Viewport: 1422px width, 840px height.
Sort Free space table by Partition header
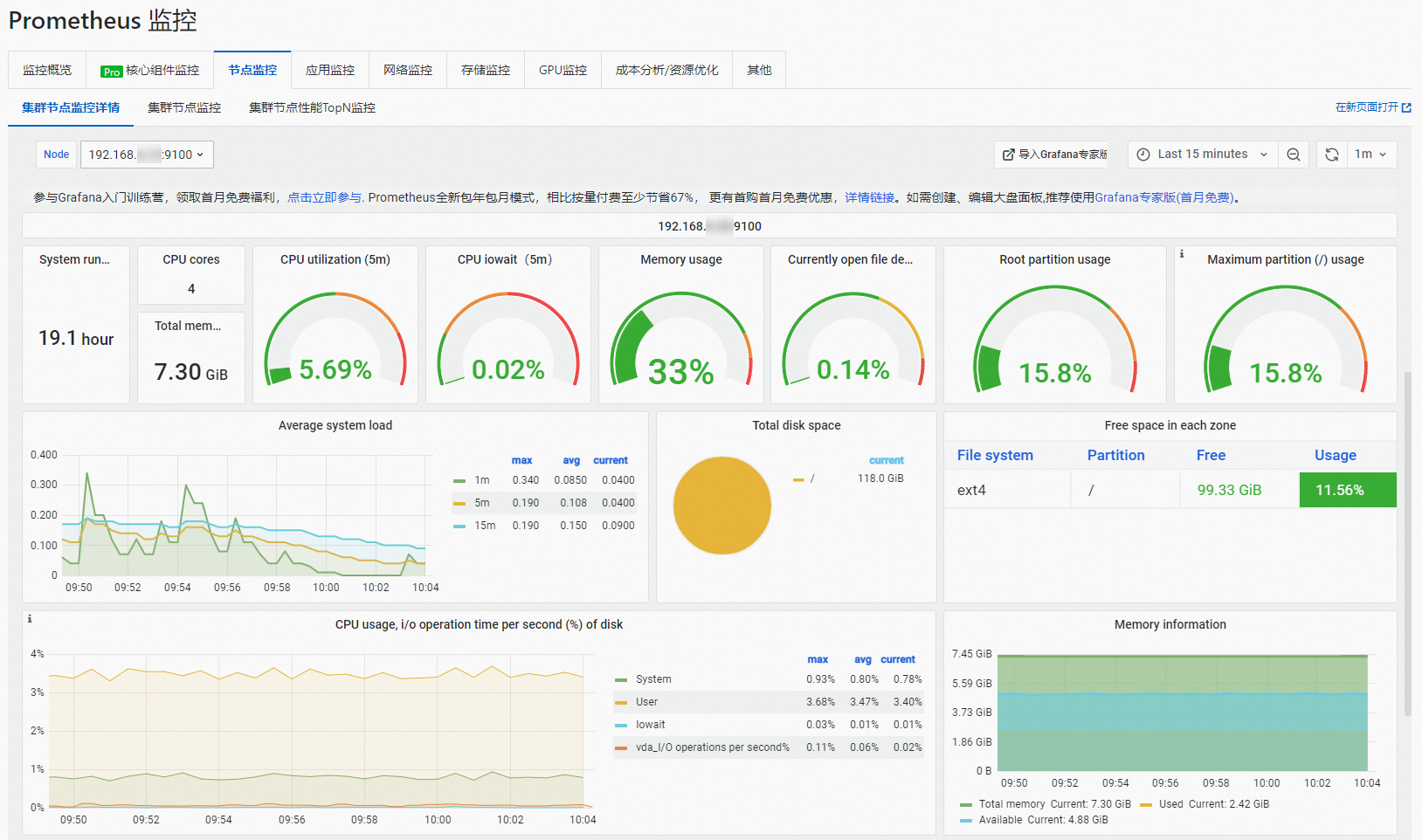coord(1115,455)
